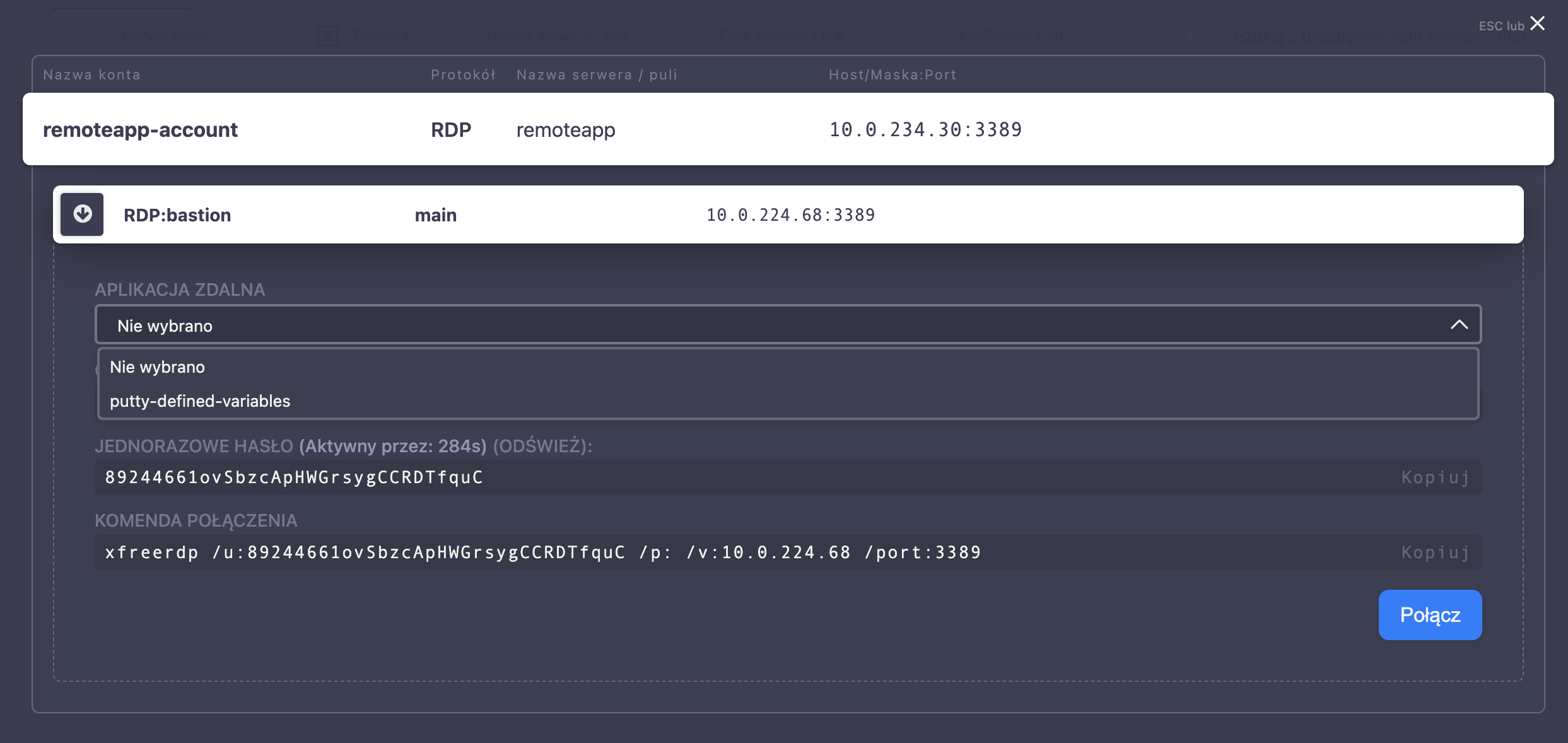Select putty-defined-variables from the list

click(x=200, y=401)
